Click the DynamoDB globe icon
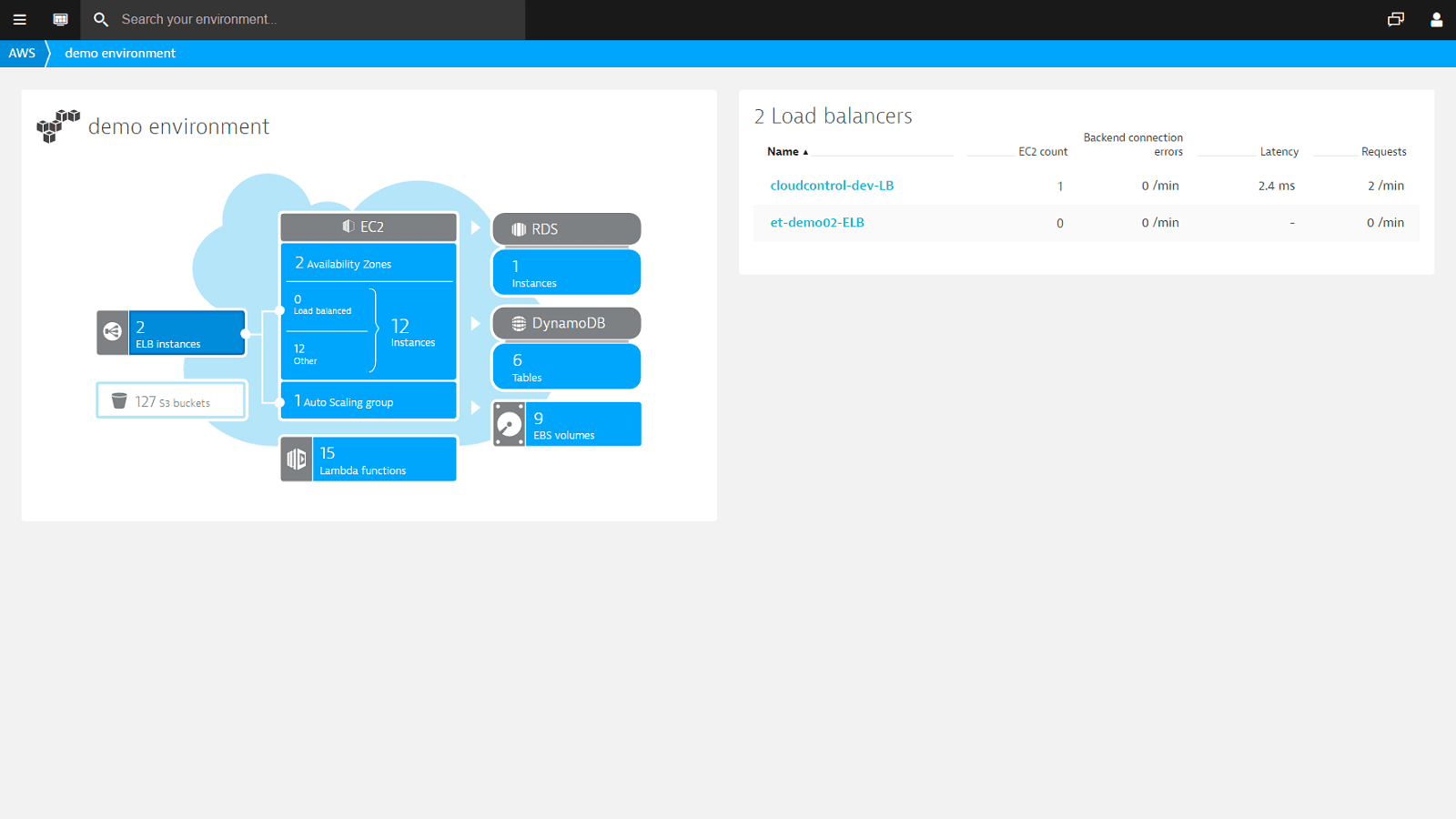 click(519, 323)
